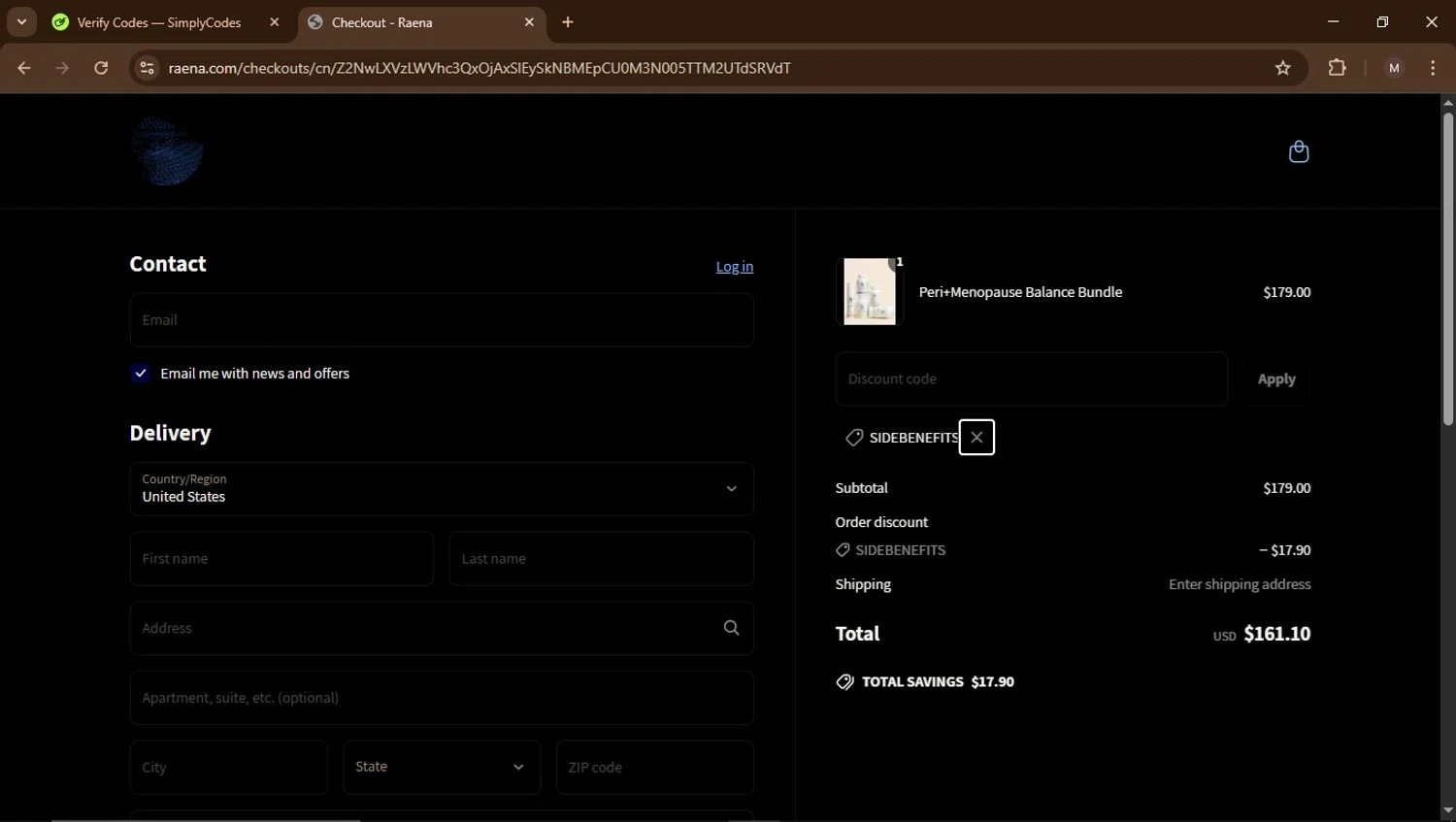This screenshot has width=1456, height=822.
Task: Click the Log in link
Action: pyautogui.click(x=735, y=267)
